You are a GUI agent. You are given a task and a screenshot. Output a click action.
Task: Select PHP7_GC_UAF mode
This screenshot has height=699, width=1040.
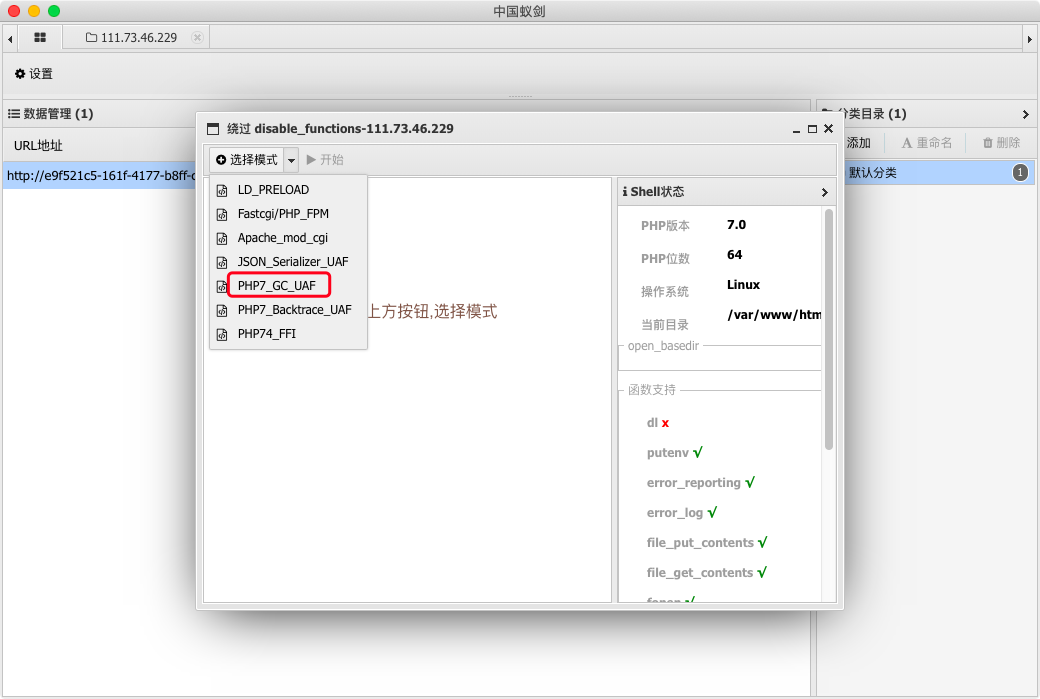289,285
